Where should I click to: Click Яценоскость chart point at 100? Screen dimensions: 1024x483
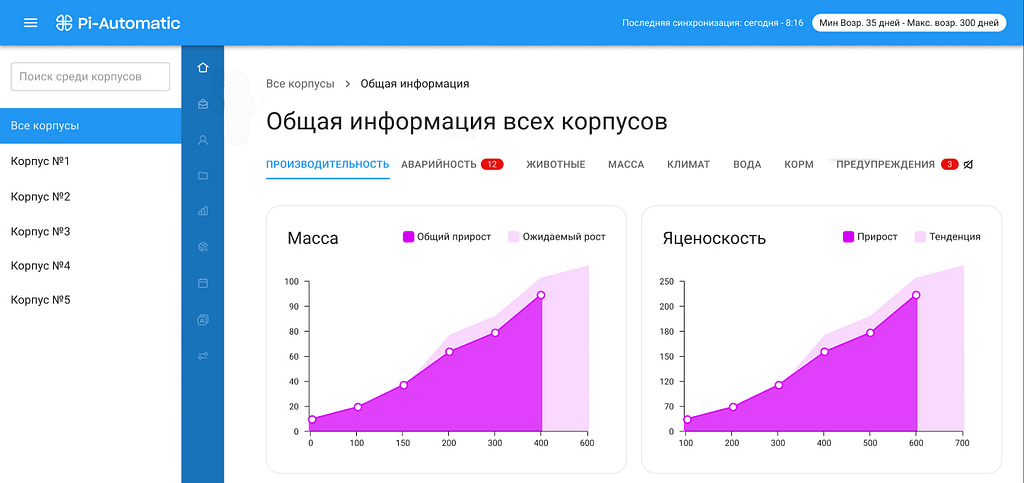pyautogui.click(x=687, y=420)
